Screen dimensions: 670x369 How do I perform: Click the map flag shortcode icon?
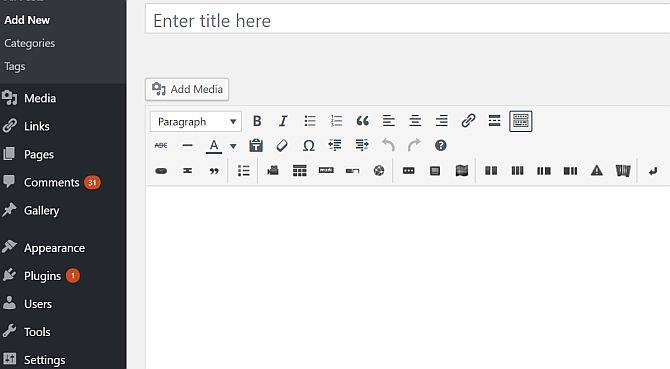(461, 171)
